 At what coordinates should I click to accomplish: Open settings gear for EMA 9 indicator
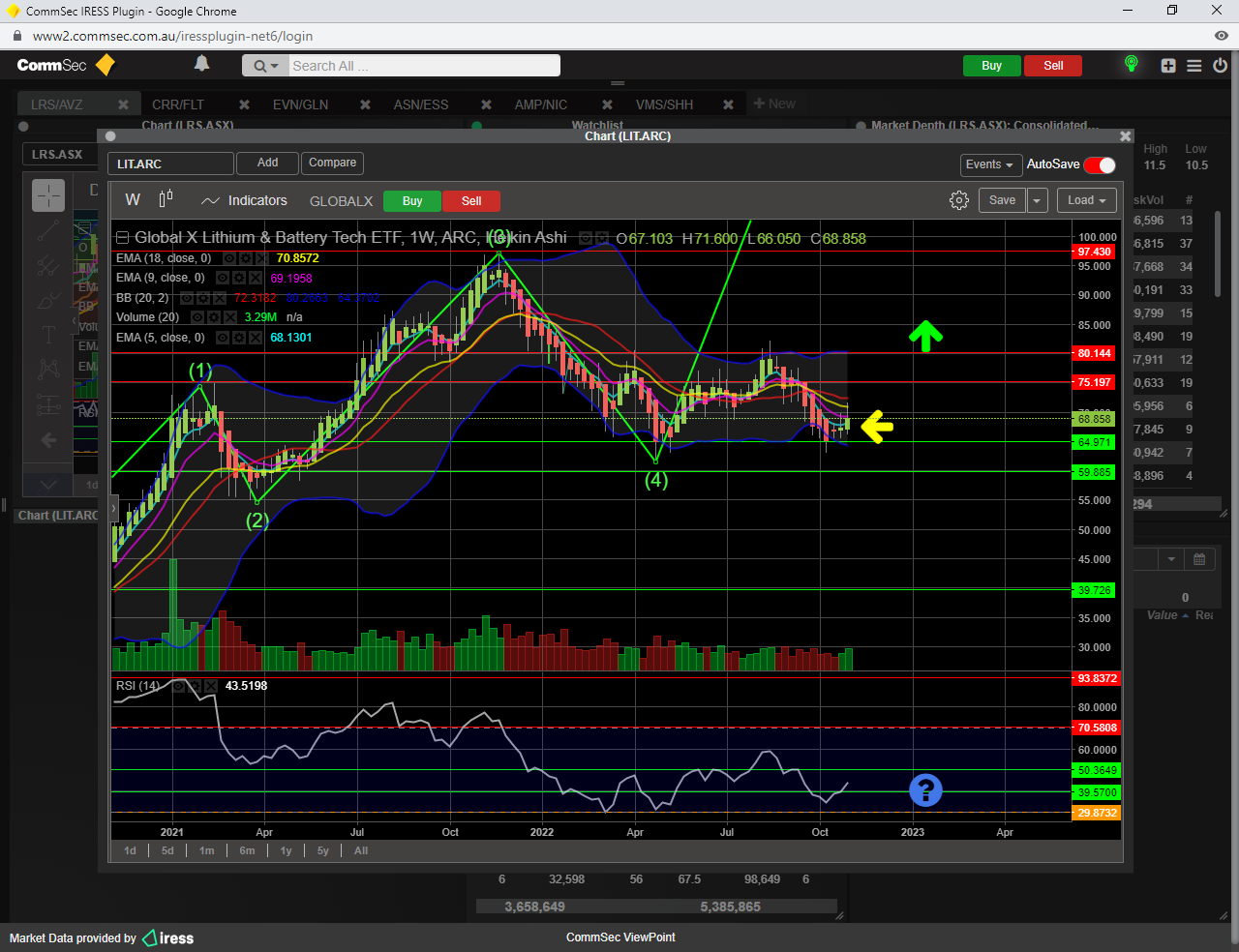239,278
